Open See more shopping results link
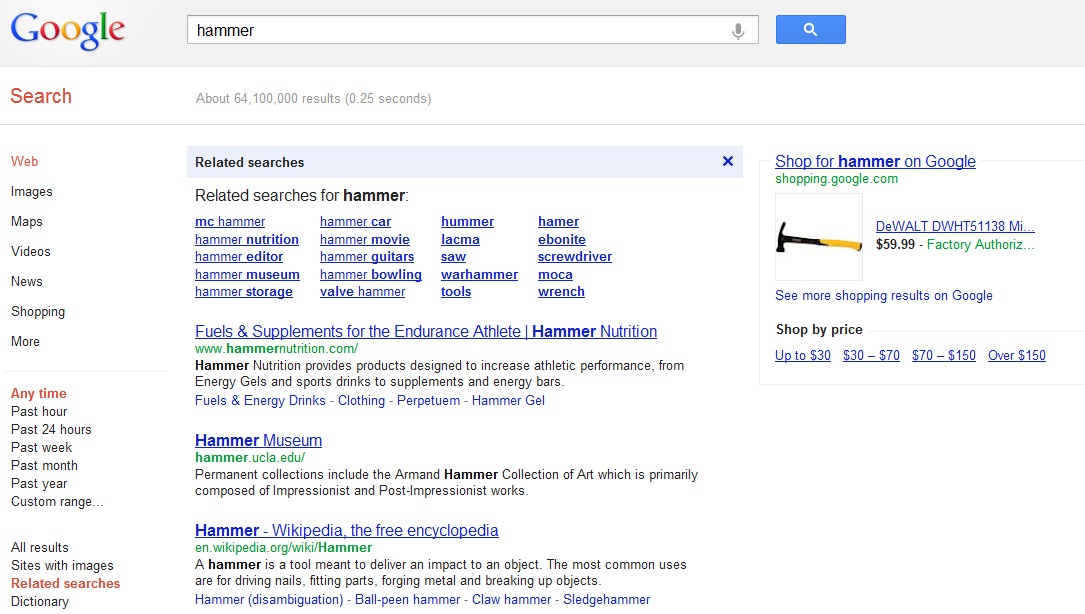Screen dimensions: 1085x614 tap(884, 296)
